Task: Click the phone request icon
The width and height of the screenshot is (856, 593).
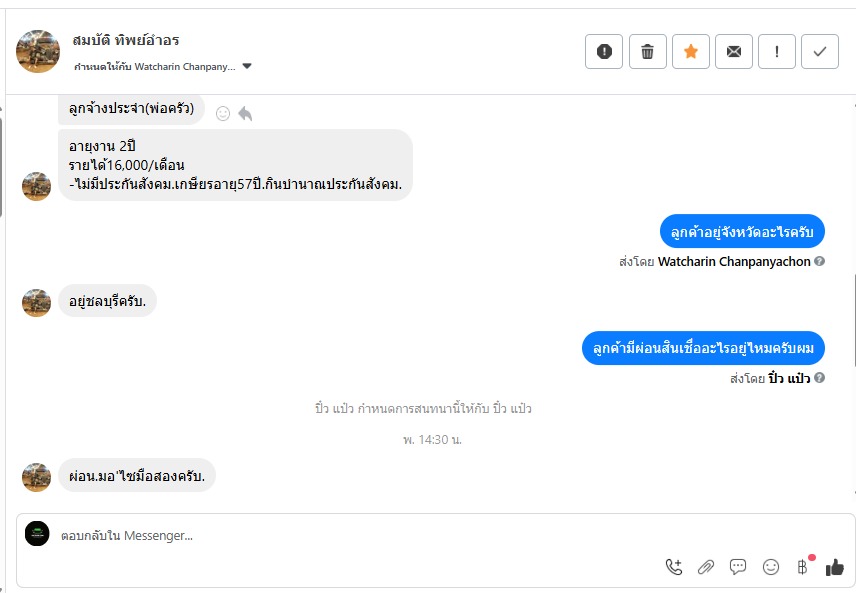Action: [674, 567]
